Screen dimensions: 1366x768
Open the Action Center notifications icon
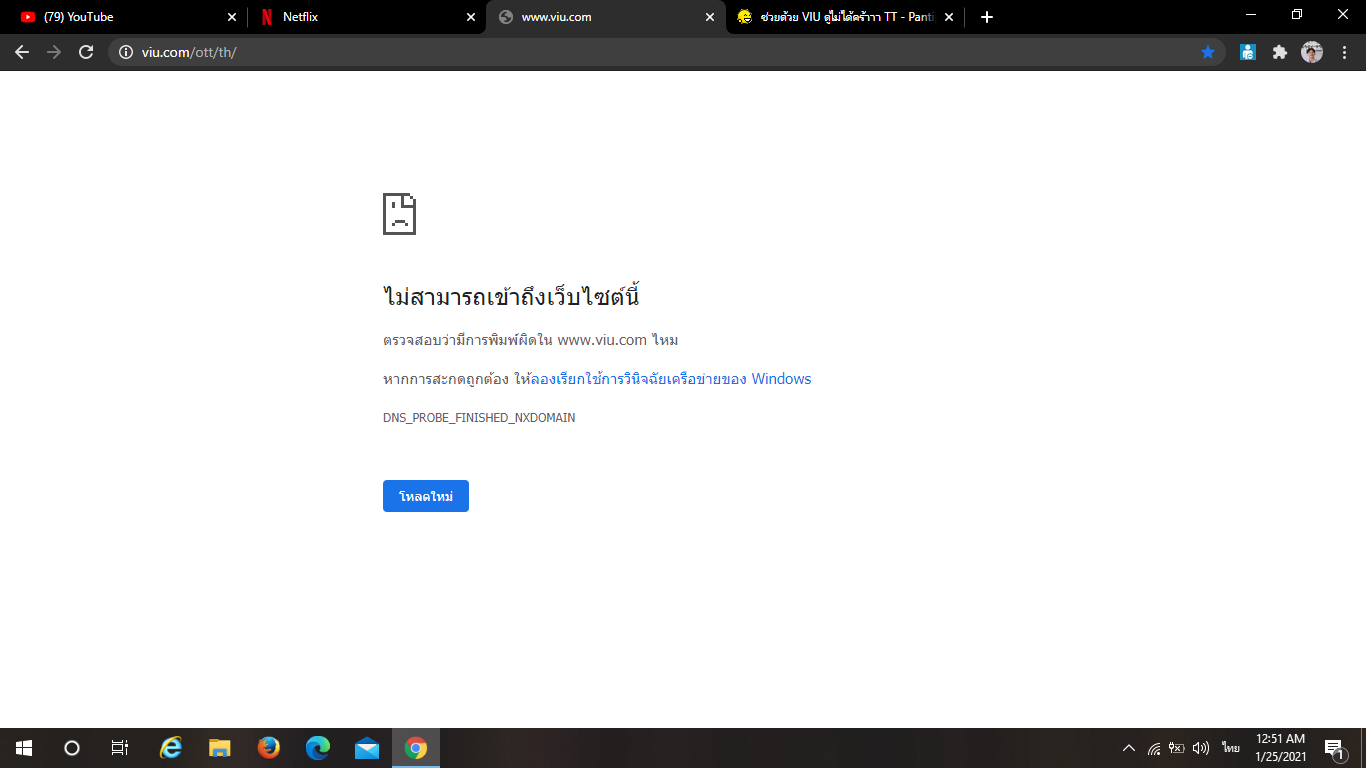[1335, 748]
